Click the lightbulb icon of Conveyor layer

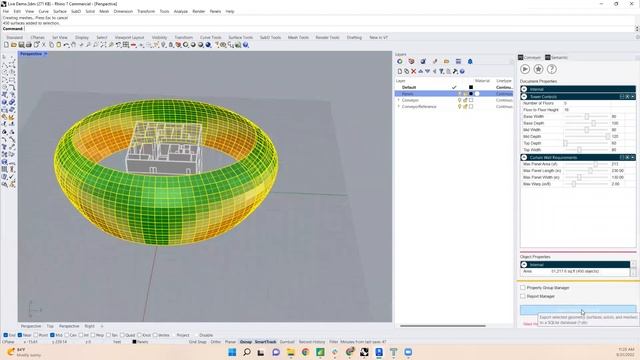pos(459,100)
